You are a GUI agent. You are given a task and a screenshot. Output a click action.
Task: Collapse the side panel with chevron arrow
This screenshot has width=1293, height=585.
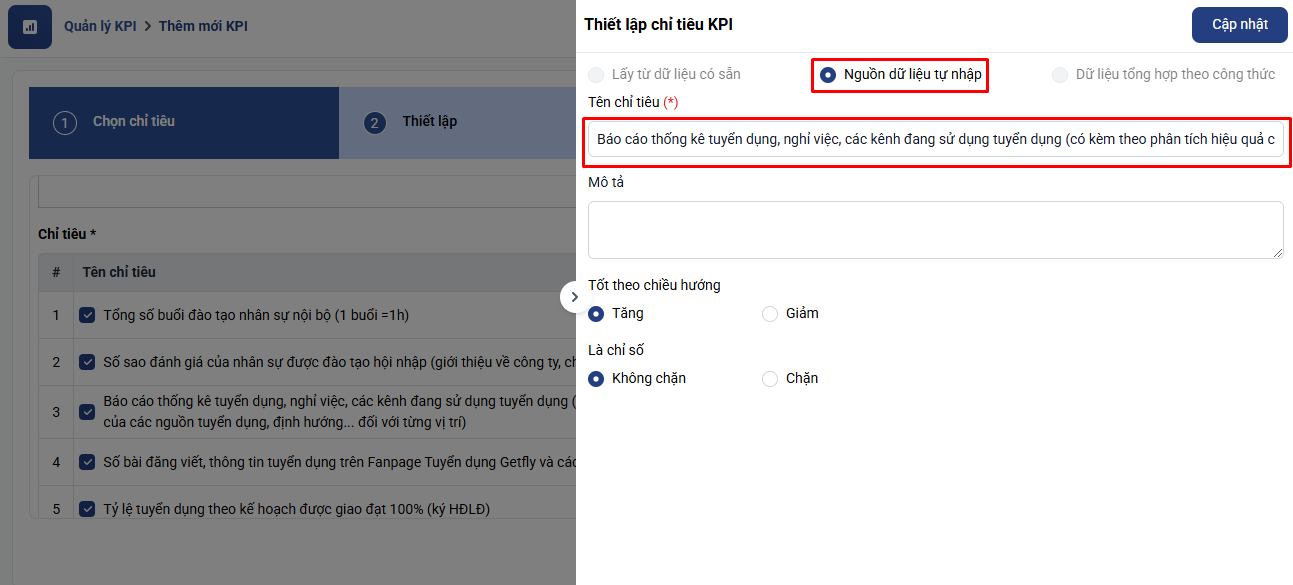574,297
